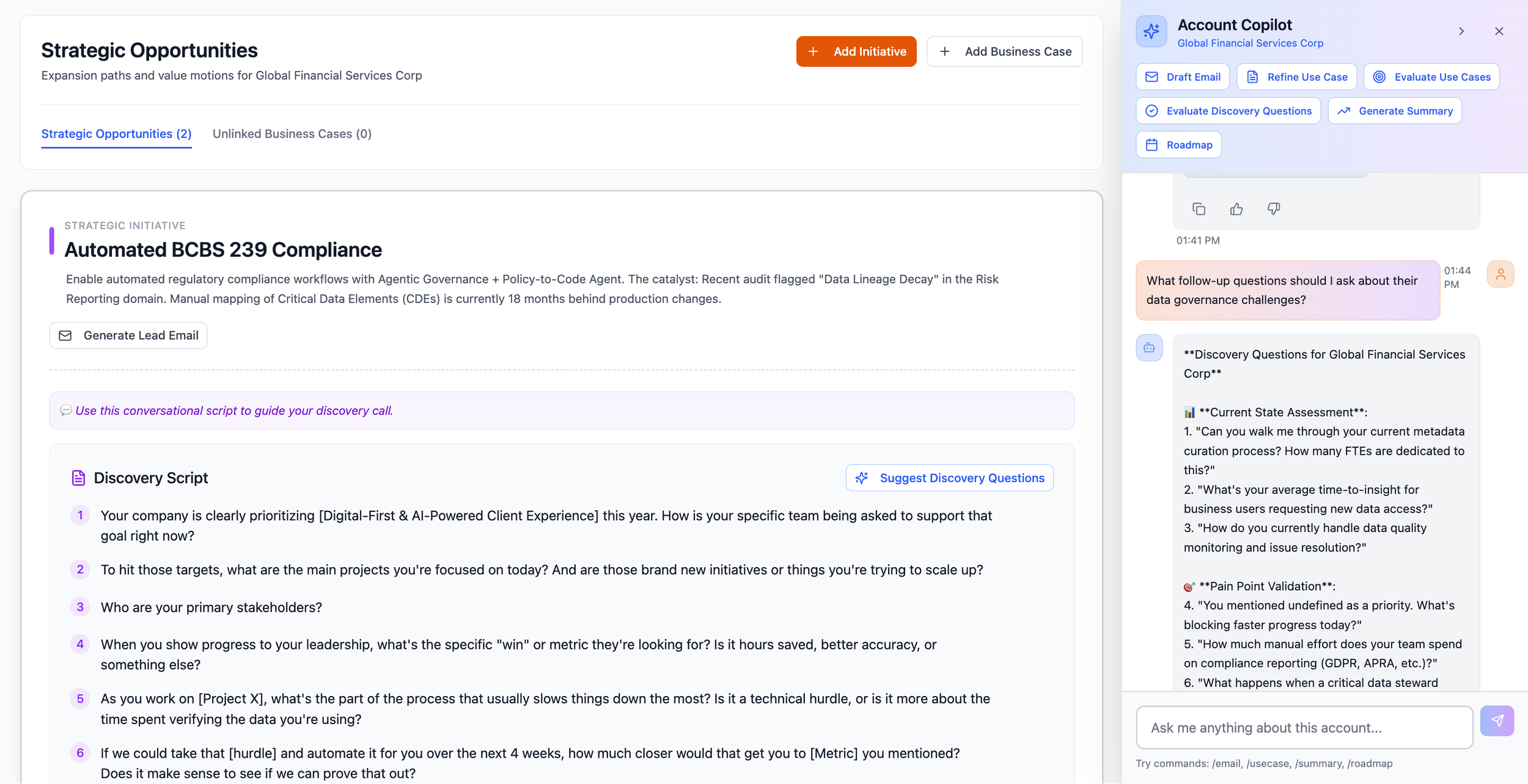Focus the Ask me anything input field
This screenshot has height=784, width=1528.
point(1304,728)
